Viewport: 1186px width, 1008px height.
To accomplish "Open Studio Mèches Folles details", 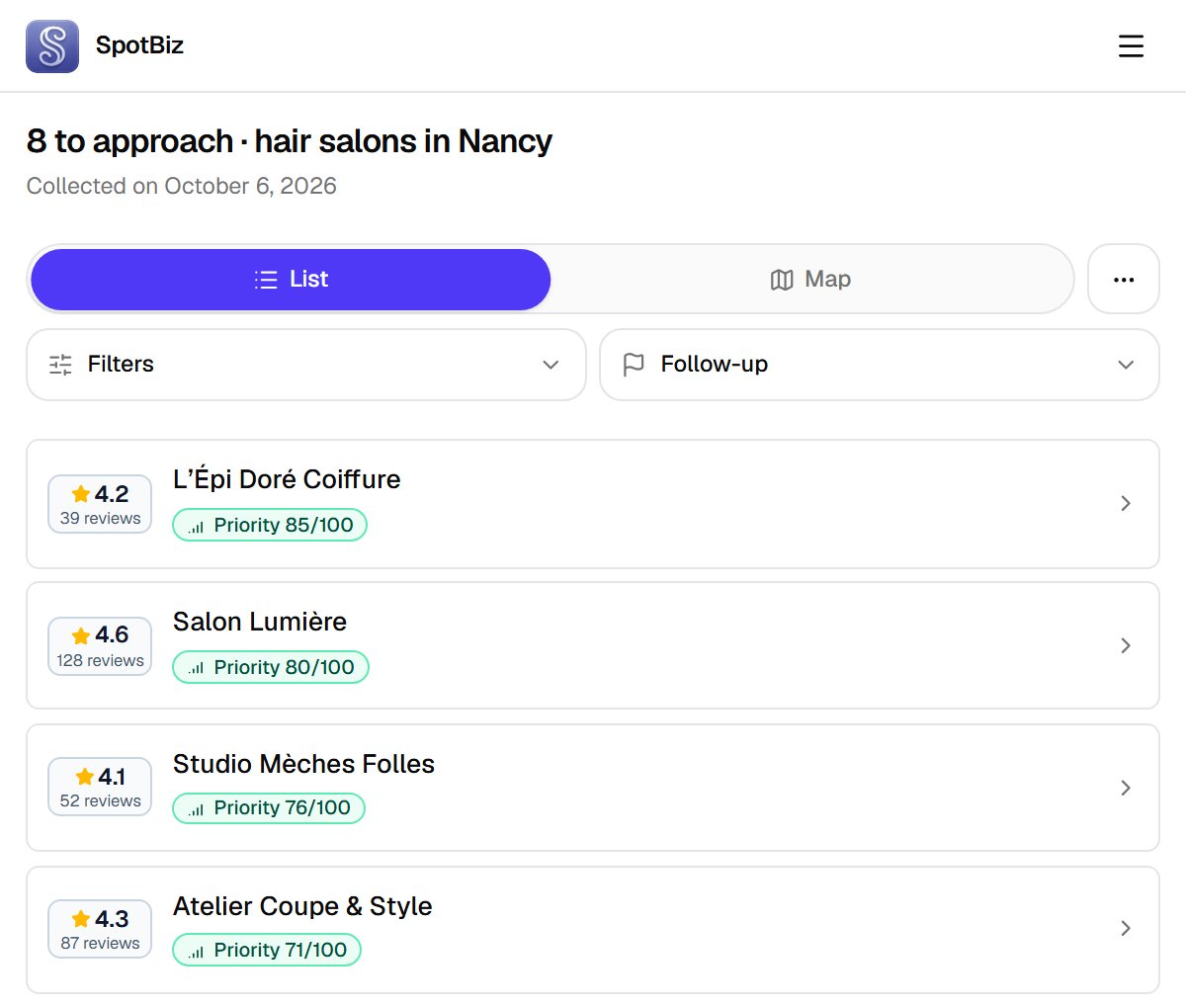I will [593, 788].
